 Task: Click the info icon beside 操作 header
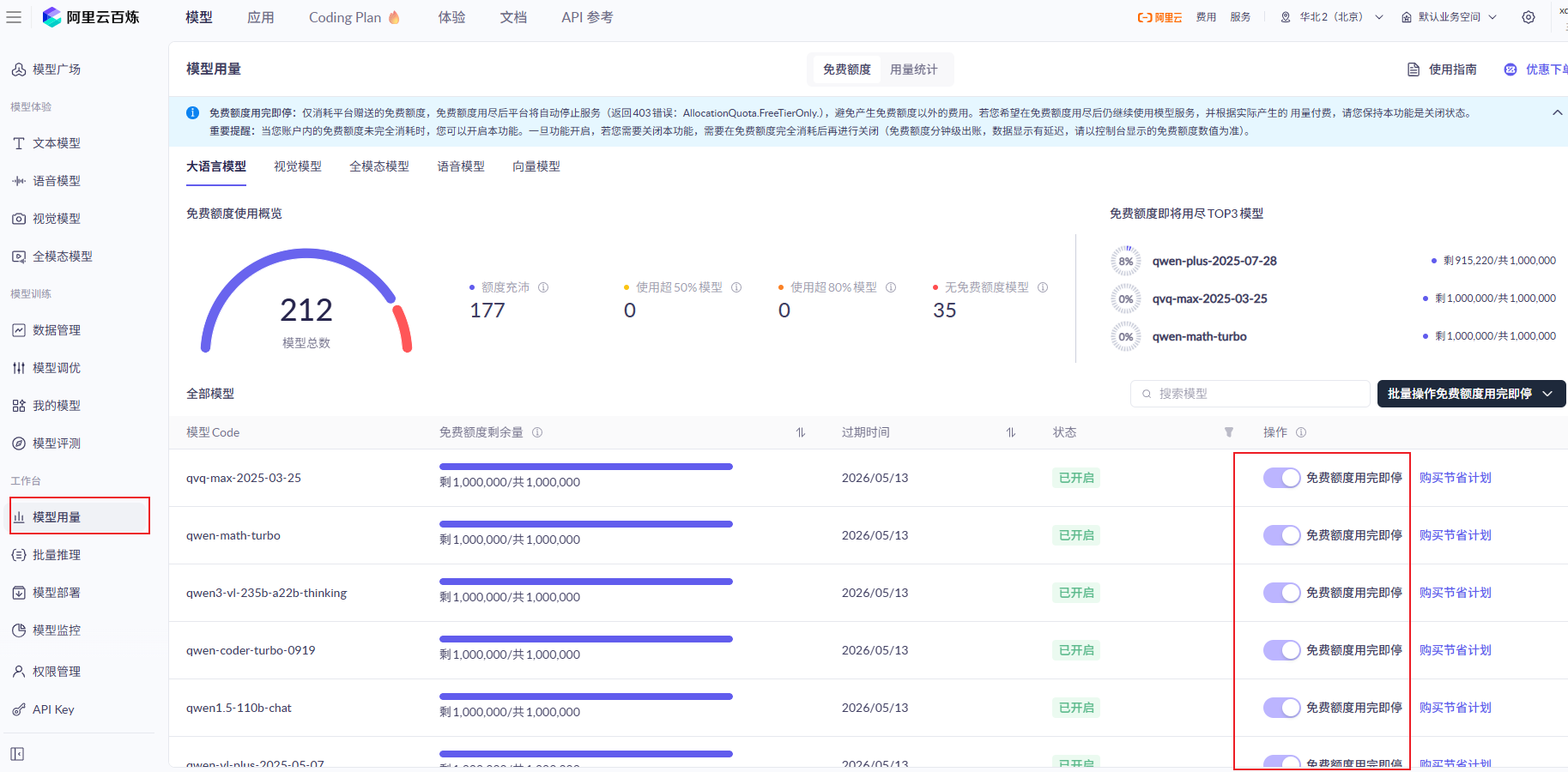pyautogui.click(x=1301, y=432)
